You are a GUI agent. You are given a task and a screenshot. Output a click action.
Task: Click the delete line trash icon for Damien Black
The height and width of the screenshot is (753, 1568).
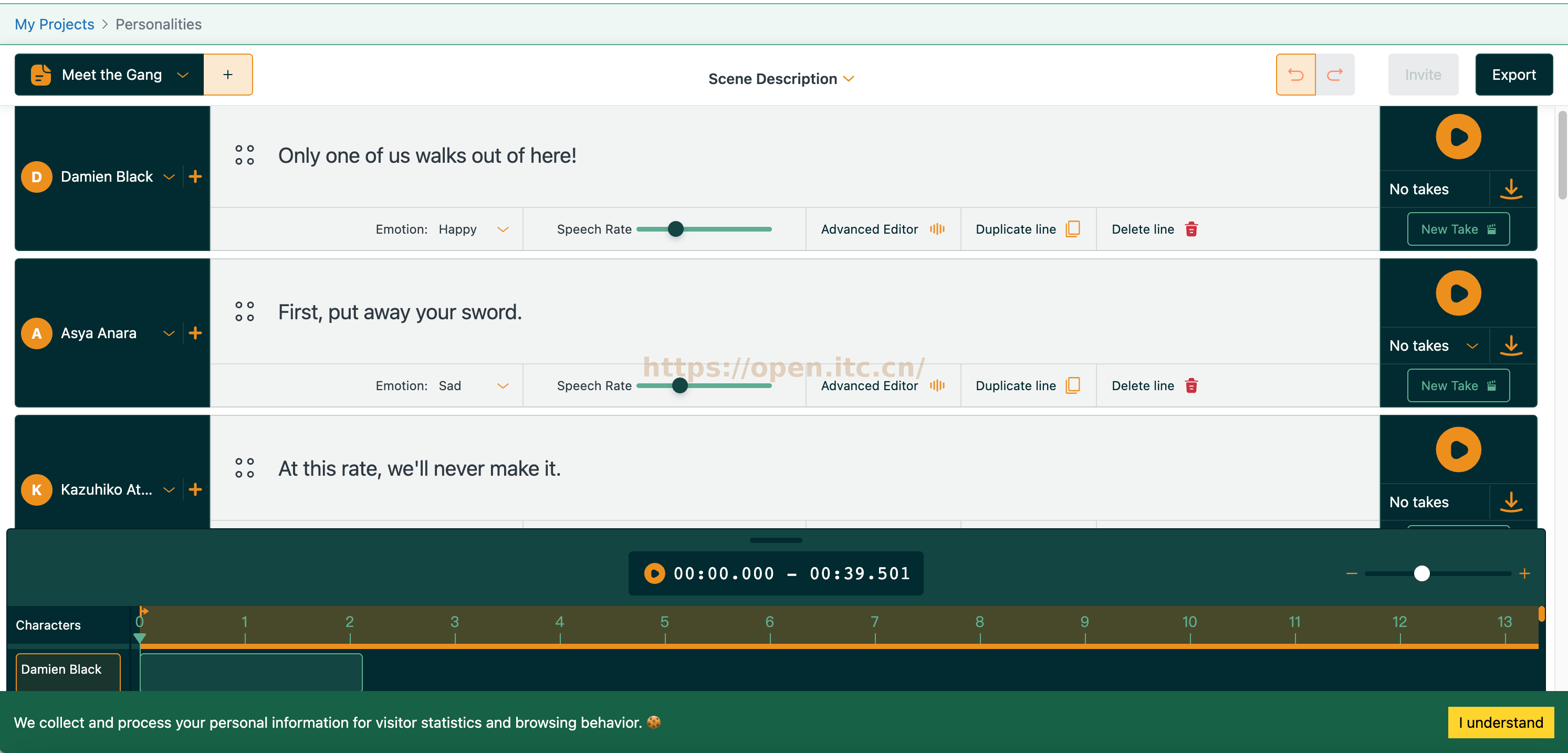pyautogui.click(x=1192, y=228)
